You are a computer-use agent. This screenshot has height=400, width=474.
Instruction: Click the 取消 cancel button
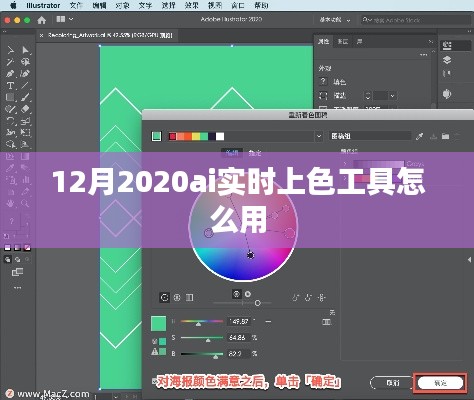[x=392, y=383]
